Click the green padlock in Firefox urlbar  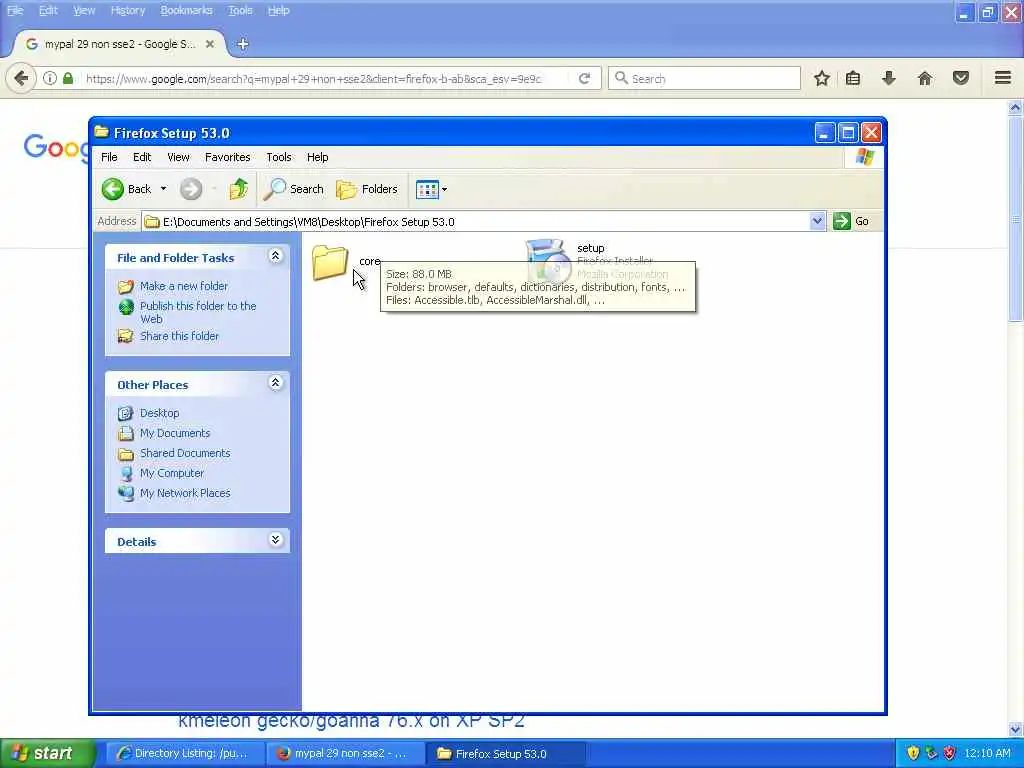[x=68, y=78]
